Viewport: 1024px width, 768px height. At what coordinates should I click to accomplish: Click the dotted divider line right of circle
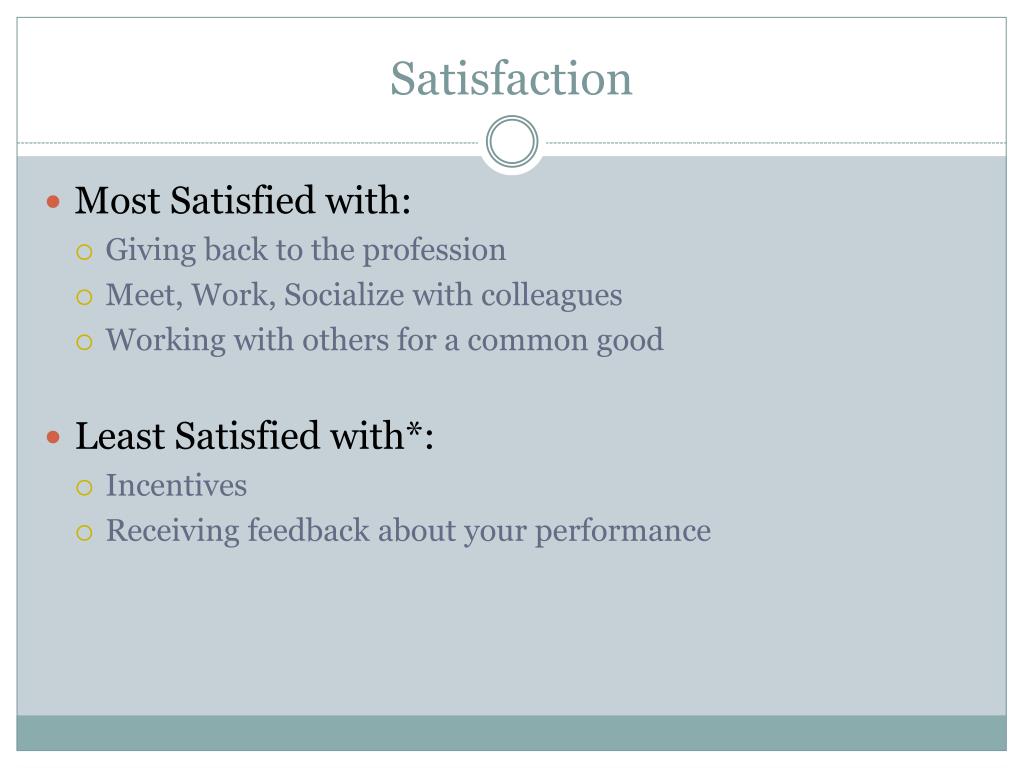click(776, 142)
